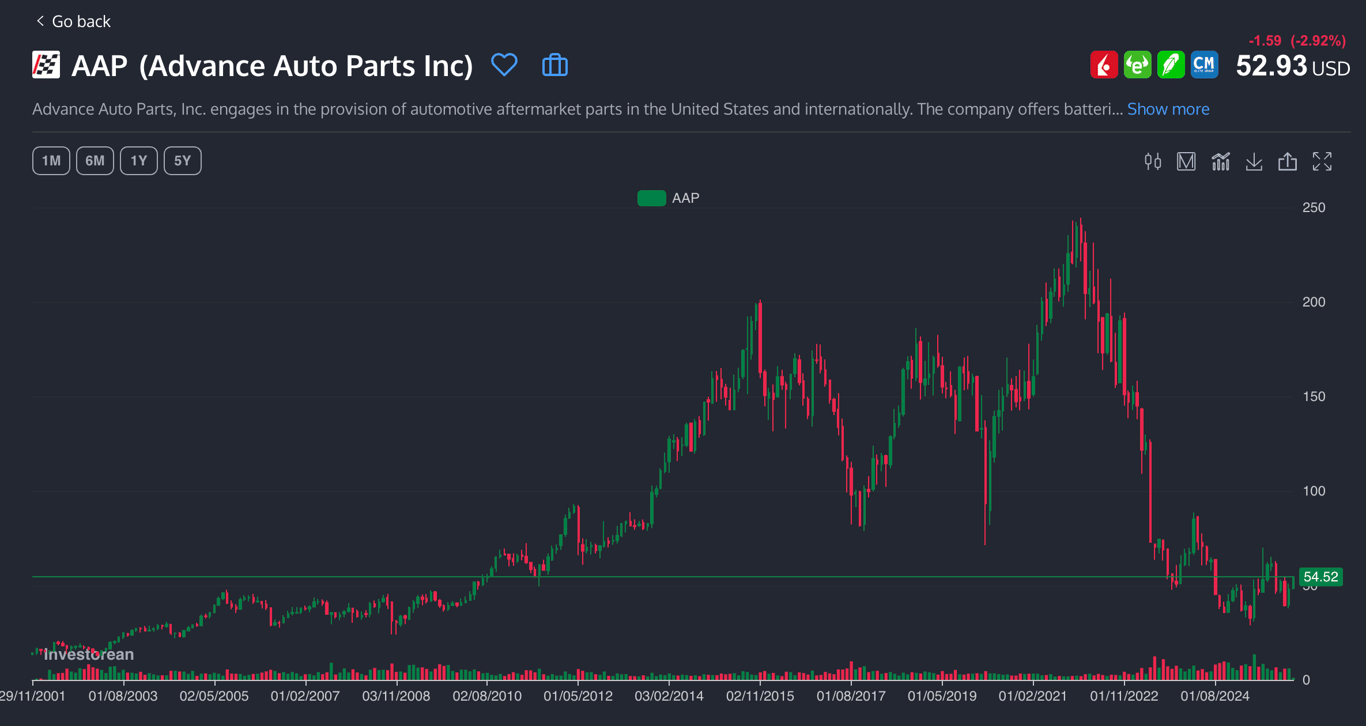This screenshot has width=1366, height=726.
Task: Click the 03/11/2008 date label
Action: tap(396, 696)
